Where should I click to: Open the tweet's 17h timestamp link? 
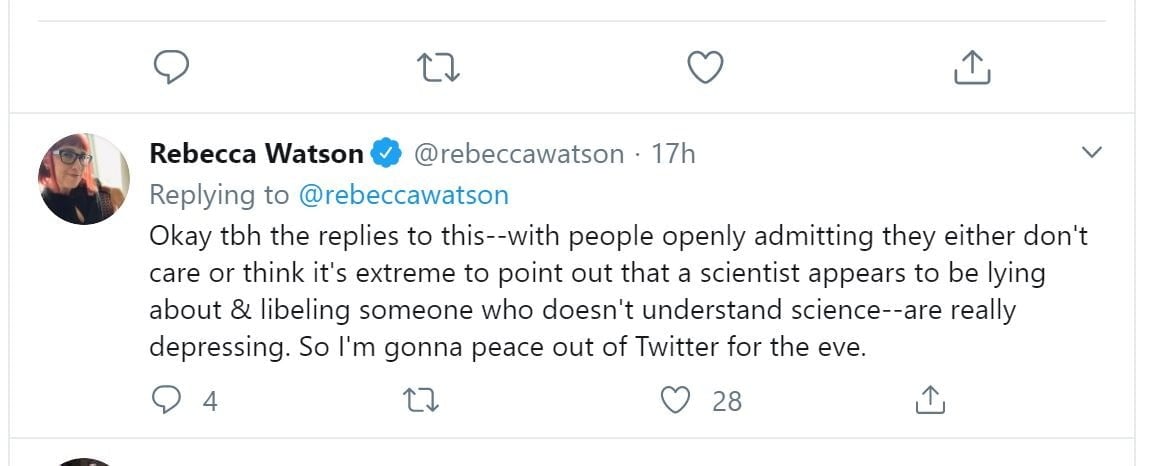(x=673, y=154)
